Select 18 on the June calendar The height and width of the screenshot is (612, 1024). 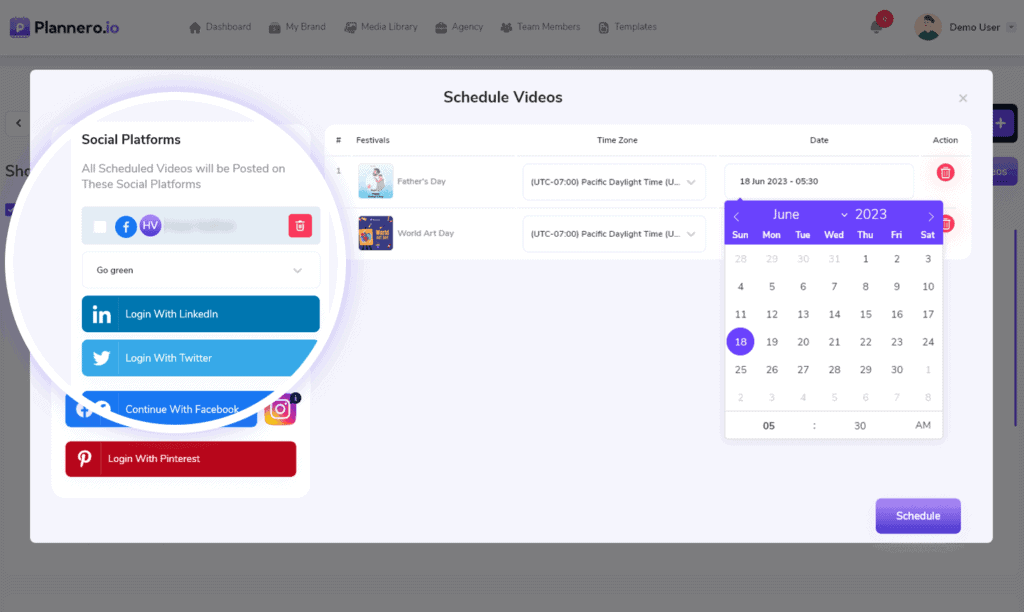(740, 341)
